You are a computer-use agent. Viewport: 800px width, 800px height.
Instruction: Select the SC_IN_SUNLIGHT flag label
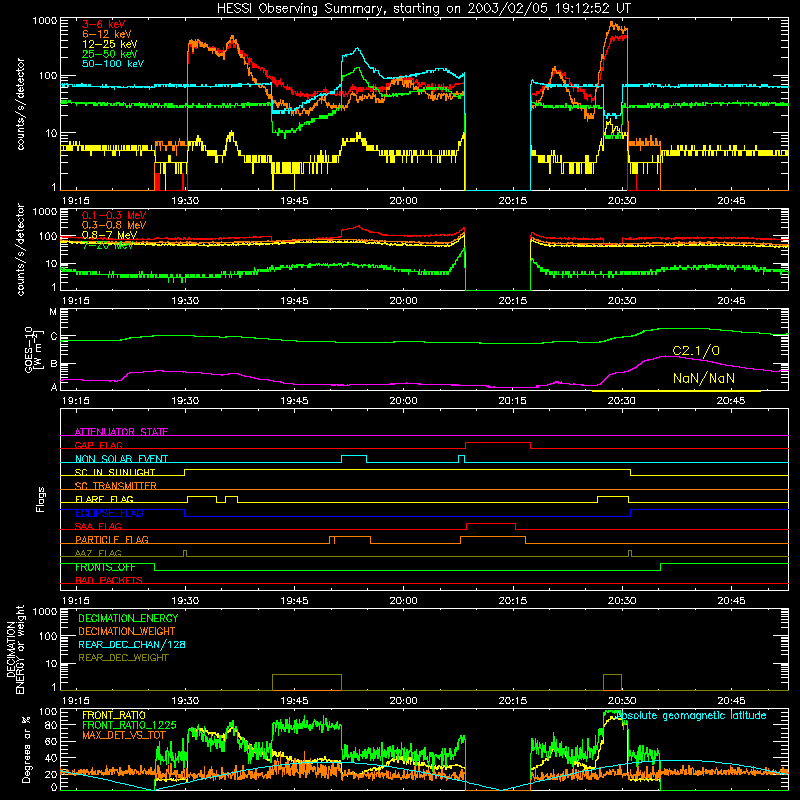[x=115, y=472]
